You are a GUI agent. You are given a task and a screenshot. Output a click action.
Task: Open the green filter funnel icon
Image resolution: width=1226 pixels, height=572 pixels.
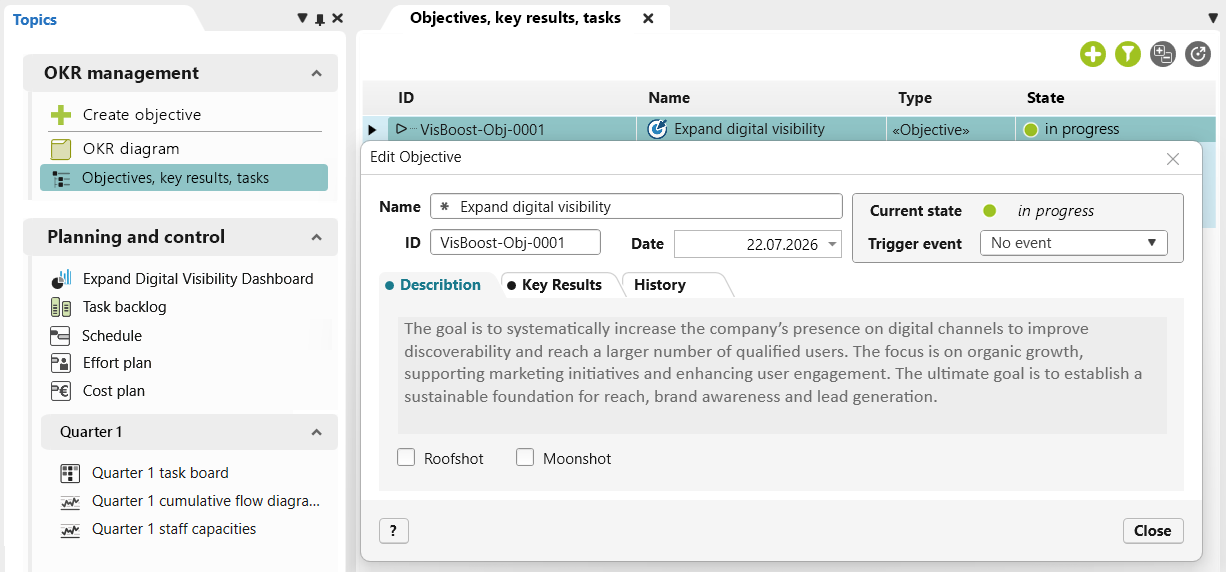pyautogui.click(x=1128, y=54)
